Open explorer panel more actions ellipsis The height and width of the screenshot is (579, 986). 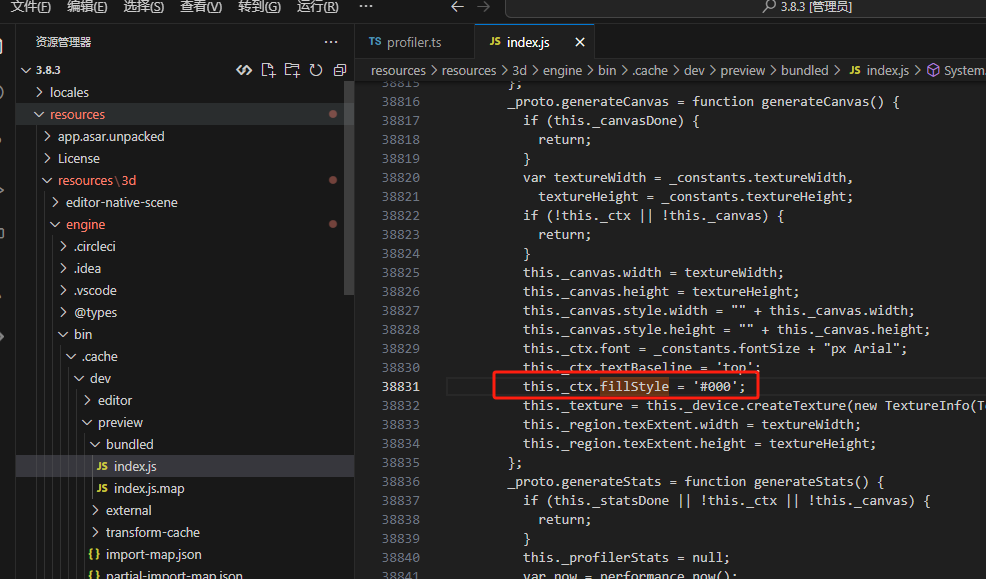pyautogui.click(x=331, y=42)
